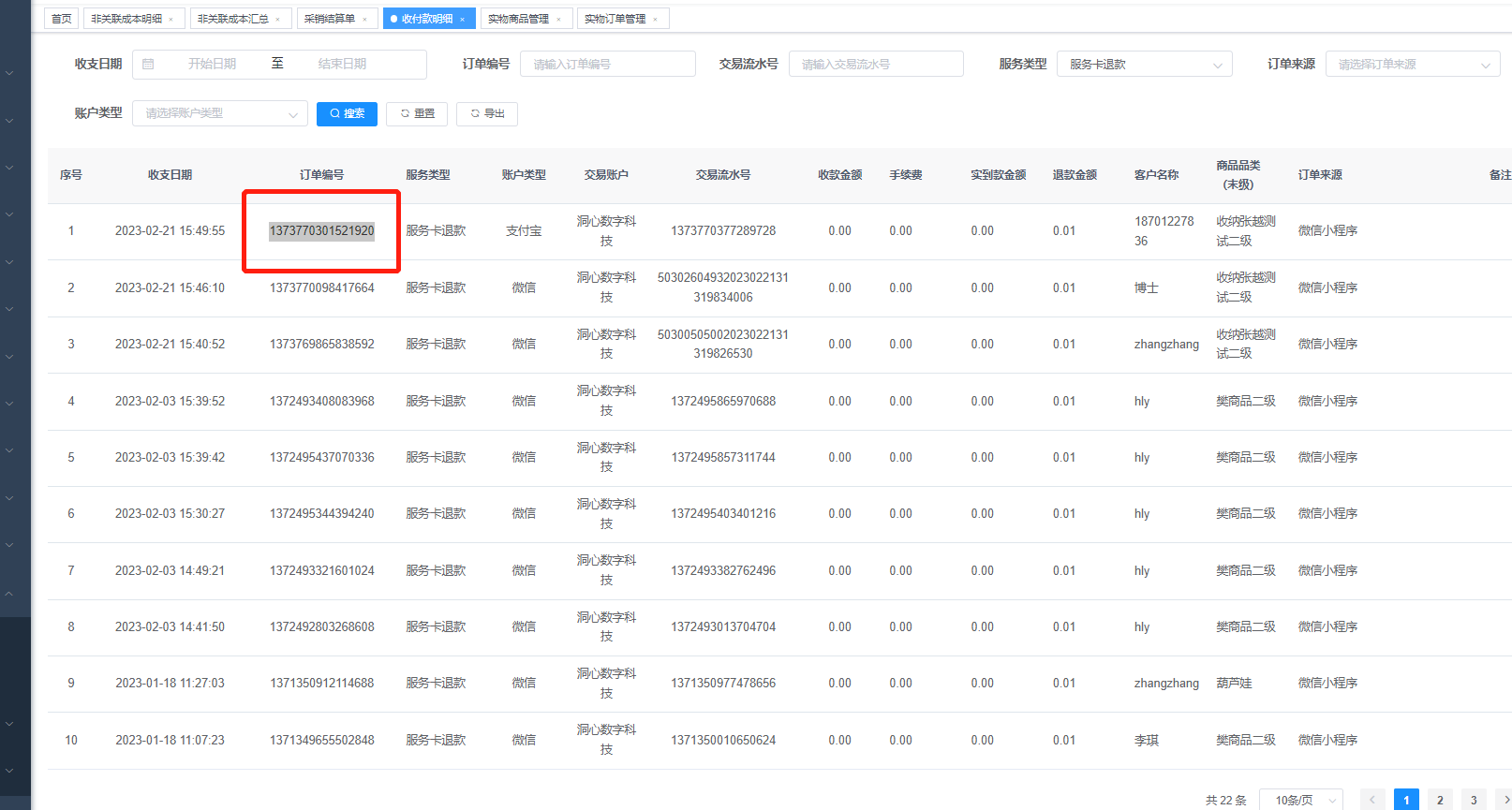Screen dimensions: 1512x810
Task: Click date 2023-02-03 14:41:50
Action: tap(170, 627)
